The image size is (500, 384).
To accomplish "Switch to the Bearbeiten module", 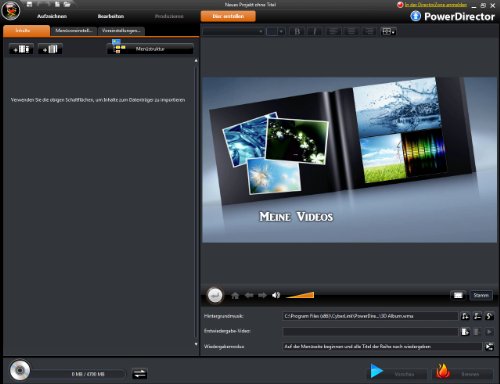I will coord(111,16).
